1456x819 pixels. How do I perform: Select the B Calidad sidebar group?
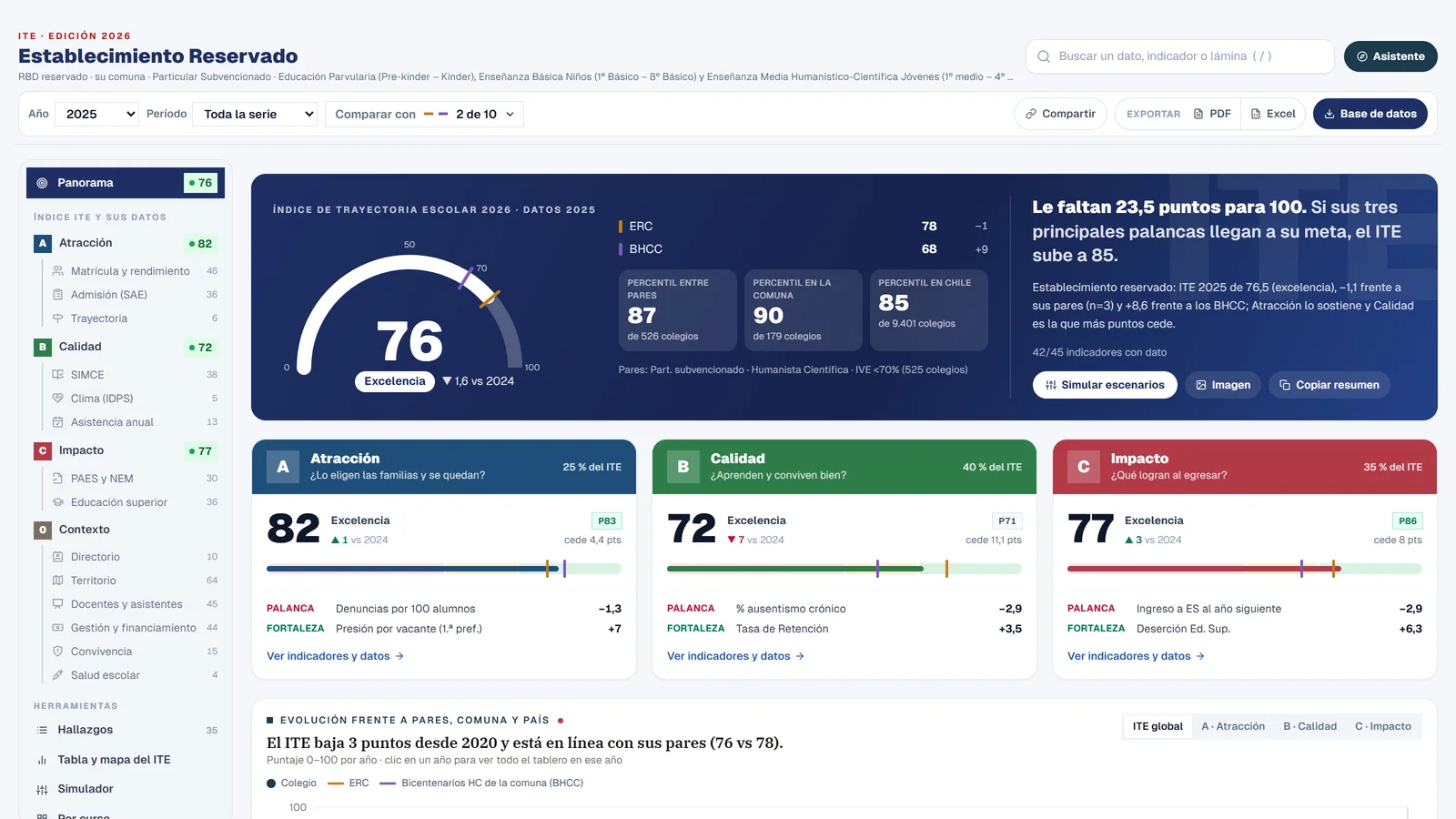tap(126, 347)
